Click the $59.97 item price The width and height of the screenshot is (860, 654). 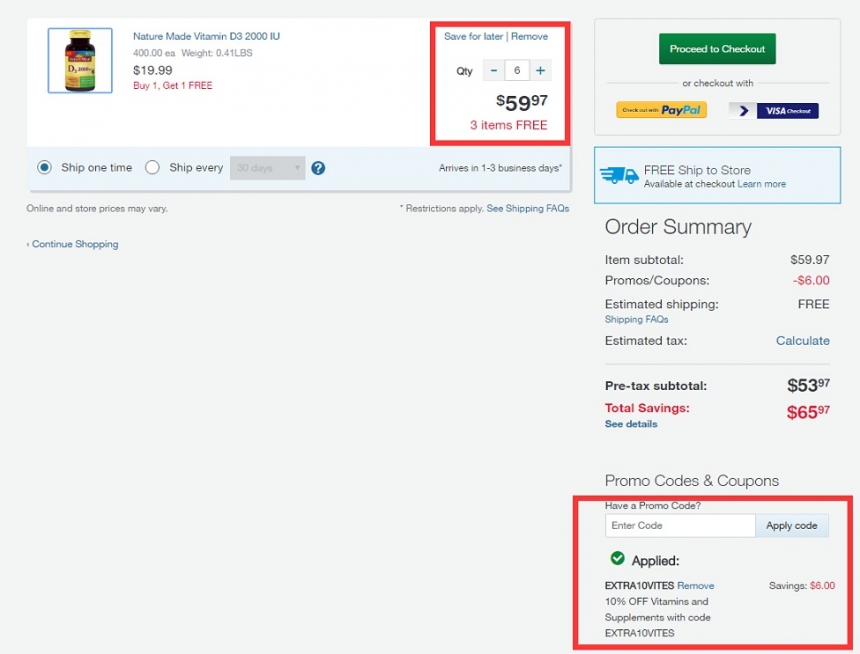522,102
